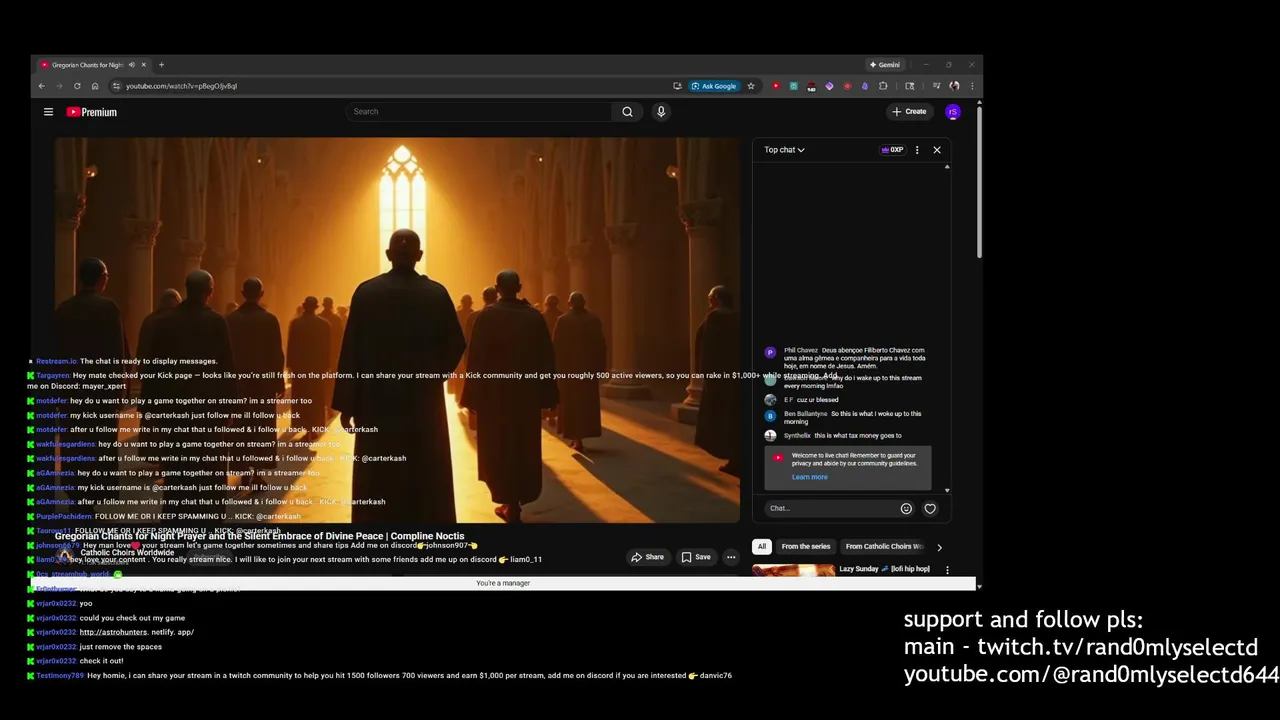This screenshot has width=1280, height=720.
Task: Focus the YouTube Search field
Action: pyautogui.click(x=480, y=112)
